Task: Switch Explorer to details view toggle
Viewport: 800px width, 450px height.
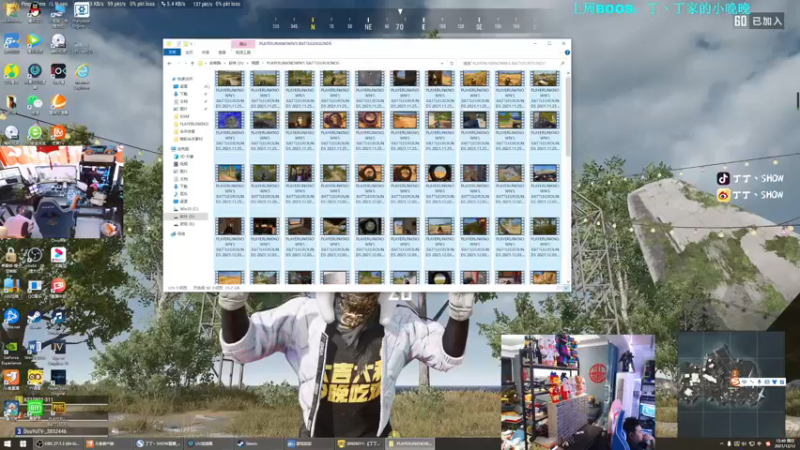Action: pyautogui.click(x=560, y=288)
